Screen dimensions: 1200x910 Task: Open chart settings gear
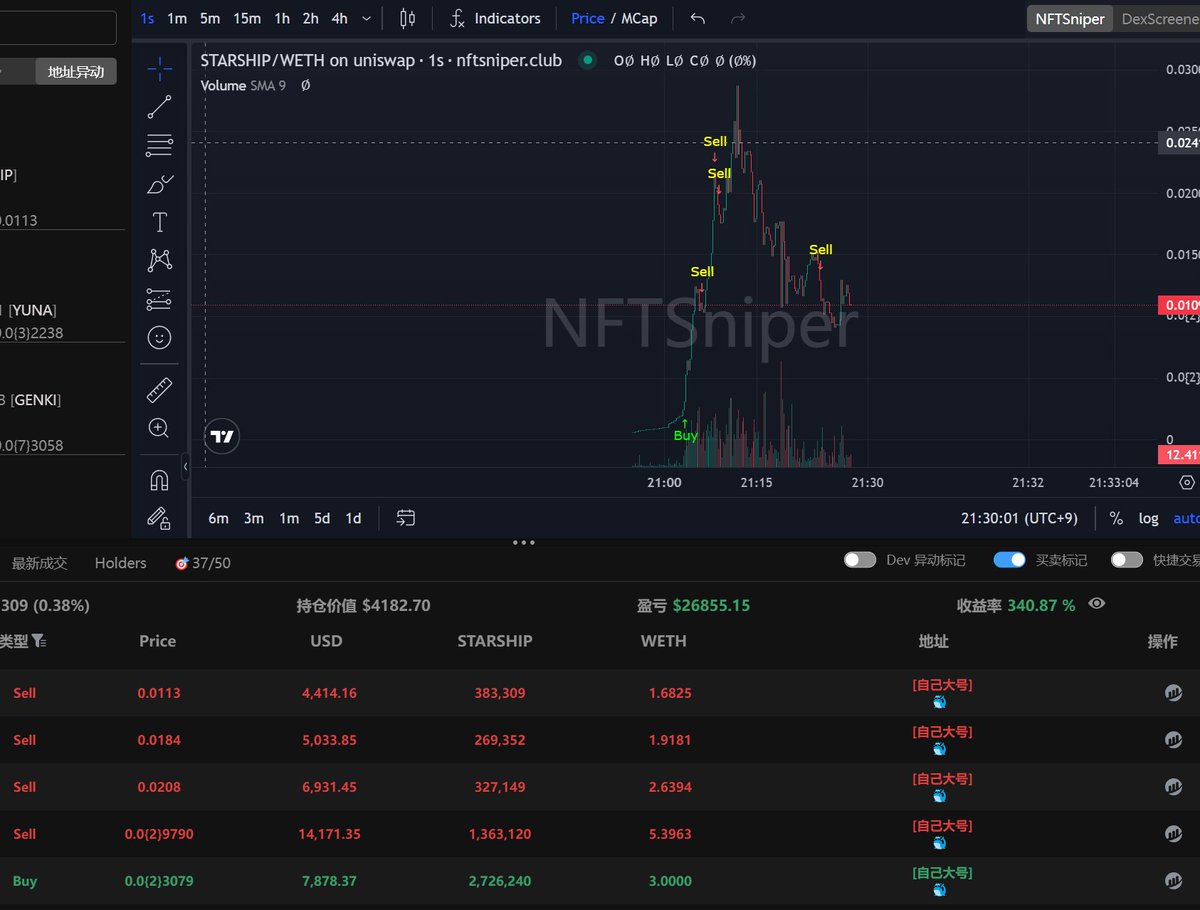tap(1187, 482)
